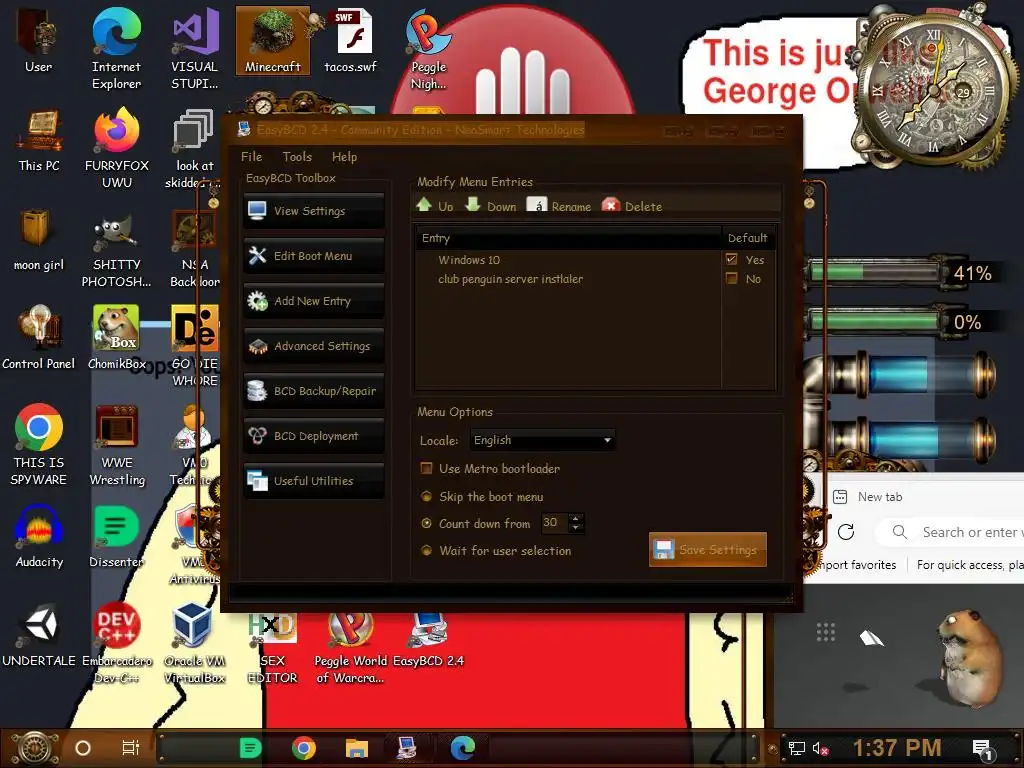Open BCD Backup/Repair section
The width and height of the screenshot is (1024, 768).
coord(313,391)
